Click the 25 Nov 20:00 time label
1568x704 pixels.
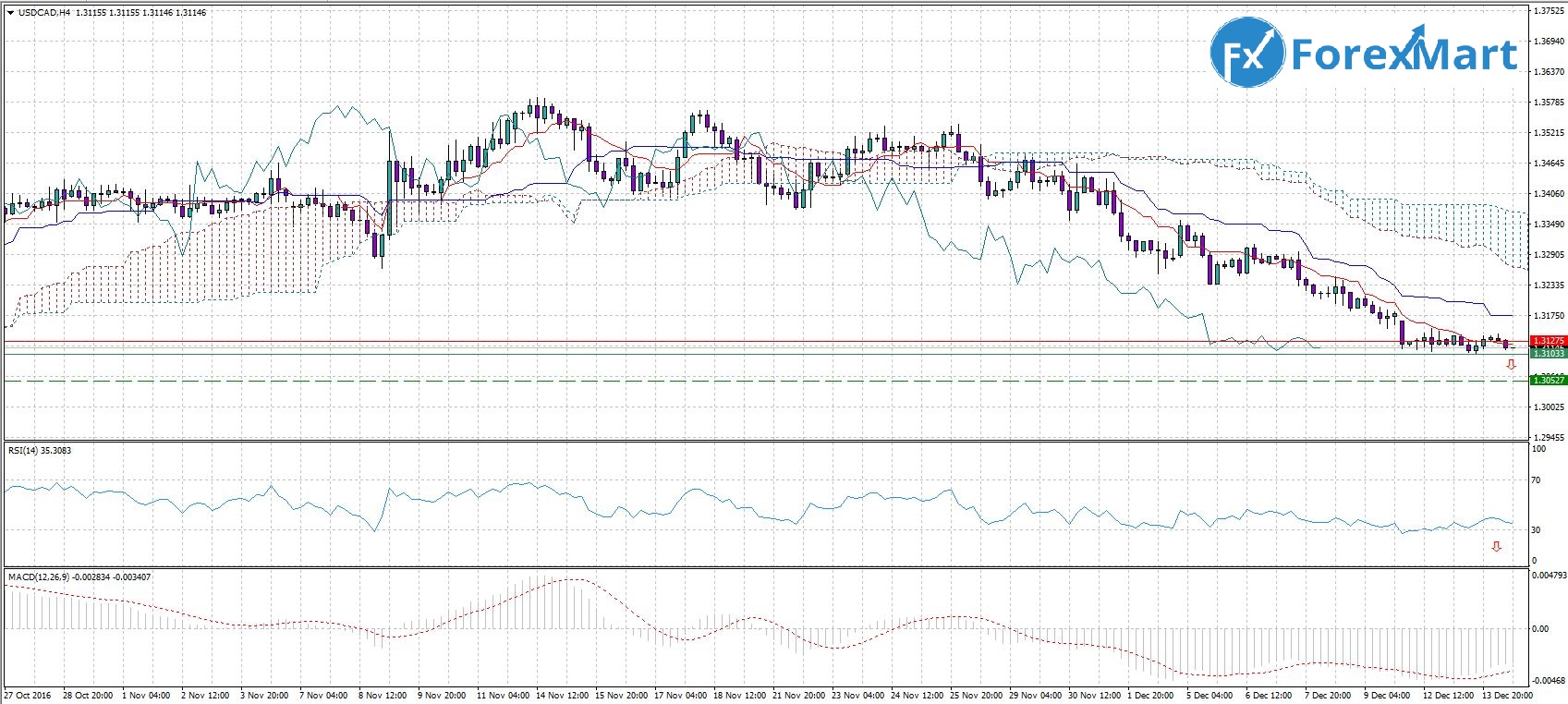pos(977,696)
